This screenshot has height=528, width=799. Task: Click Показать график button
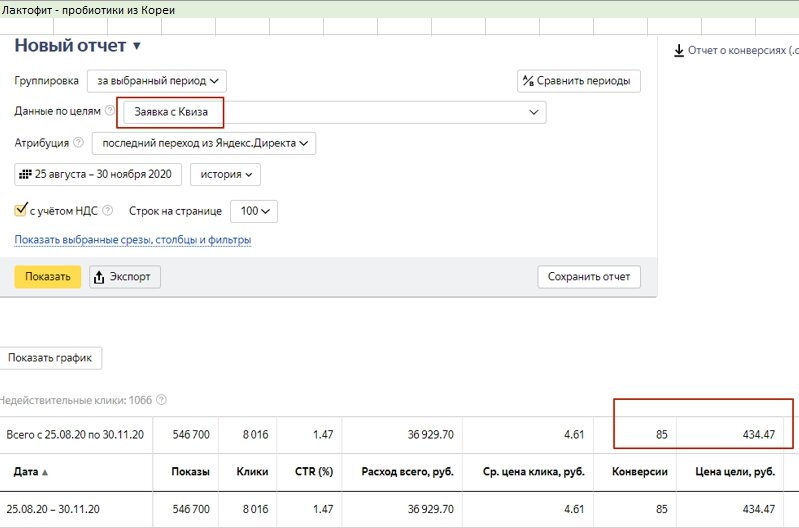[50, 358]
